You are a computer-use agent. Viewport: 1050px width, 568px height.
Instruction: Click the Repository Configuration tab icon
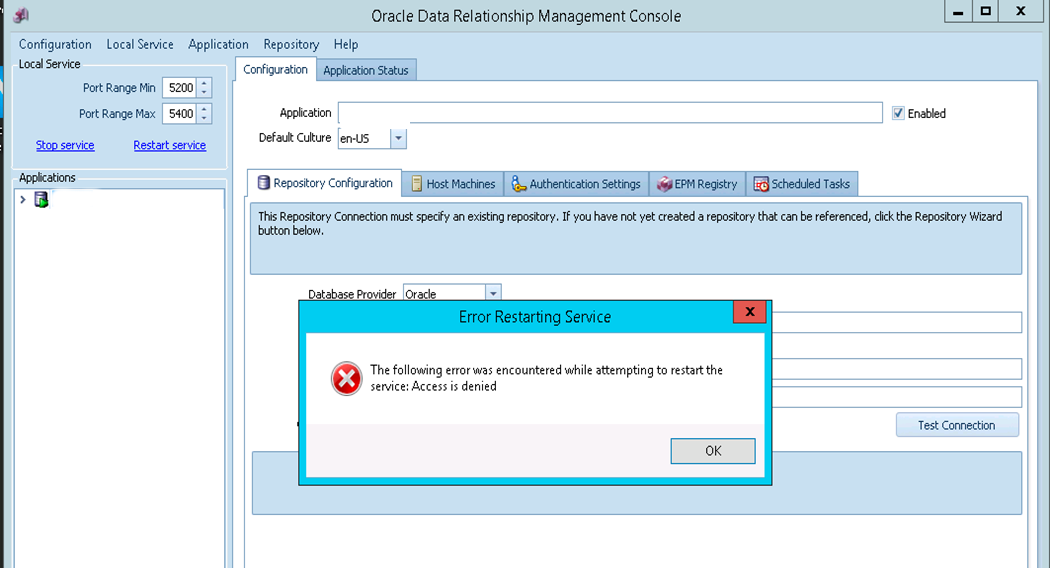264,183
